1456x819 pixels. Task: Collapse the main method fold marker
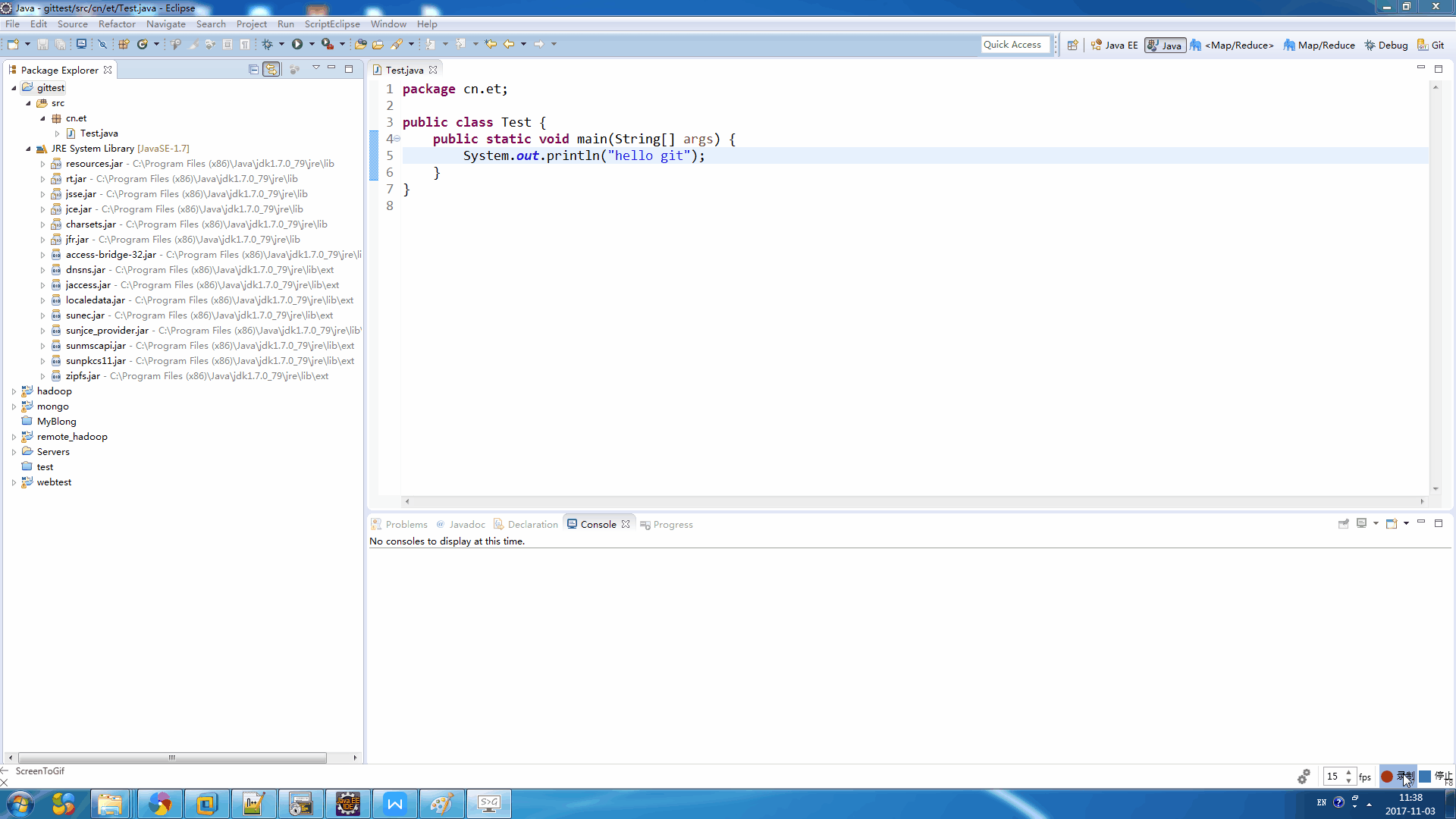tap(397, 138)
